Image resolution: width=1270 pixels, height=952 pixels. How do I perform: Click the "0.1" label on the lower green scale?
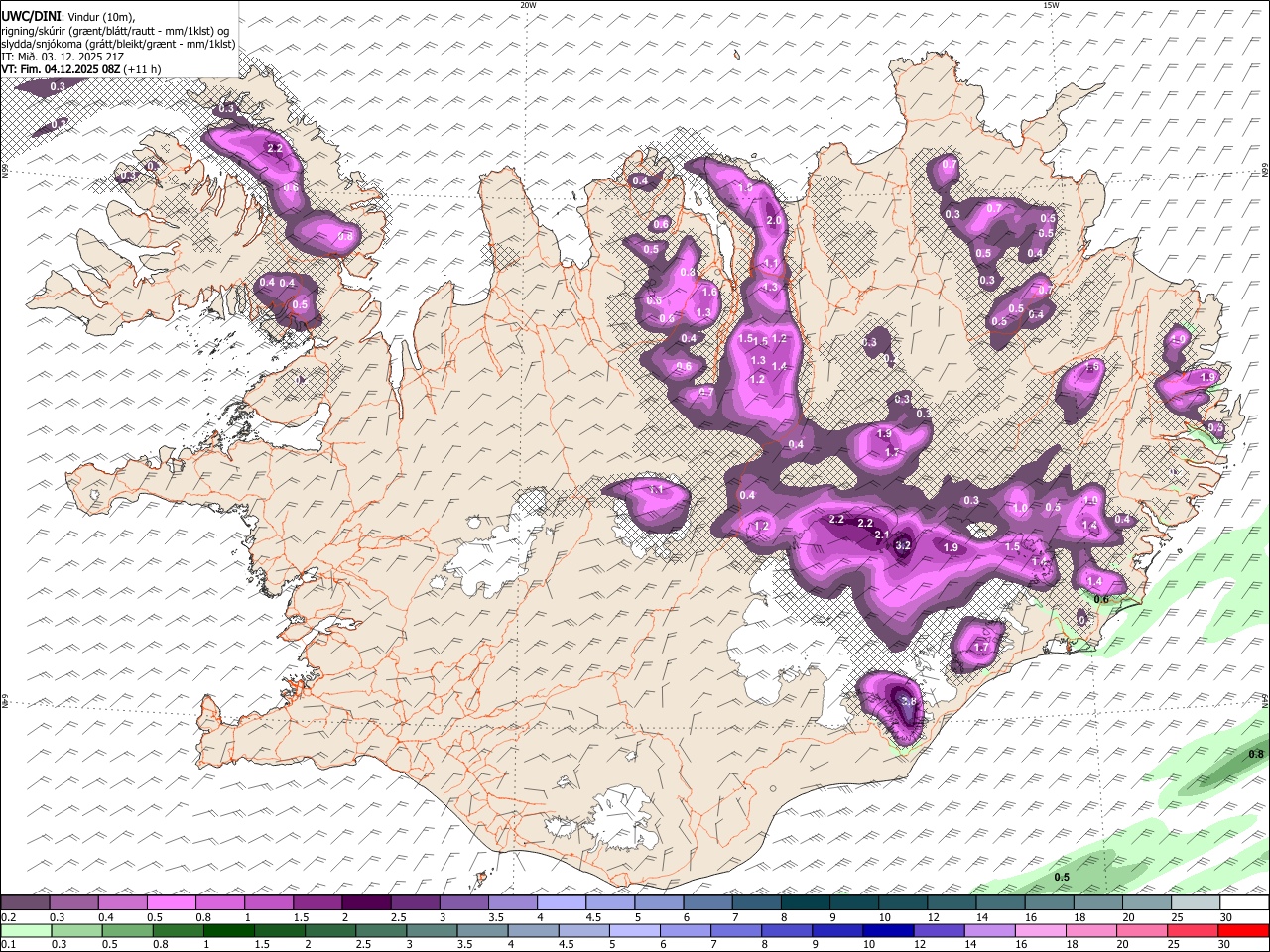(x=8, y=944)
